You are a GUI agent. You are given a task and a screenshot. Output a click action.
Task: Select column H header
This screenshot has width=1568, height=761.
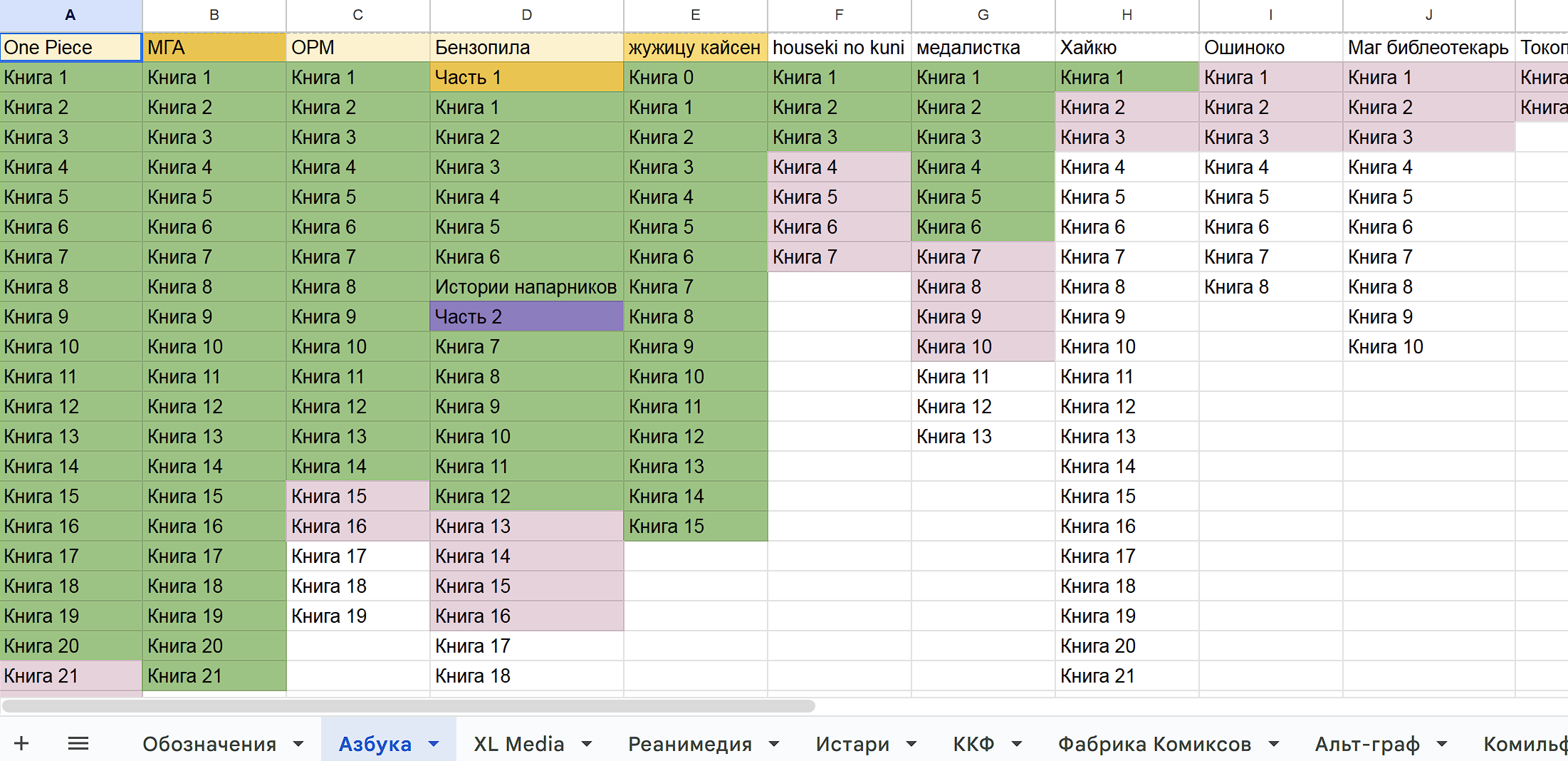1127,15
